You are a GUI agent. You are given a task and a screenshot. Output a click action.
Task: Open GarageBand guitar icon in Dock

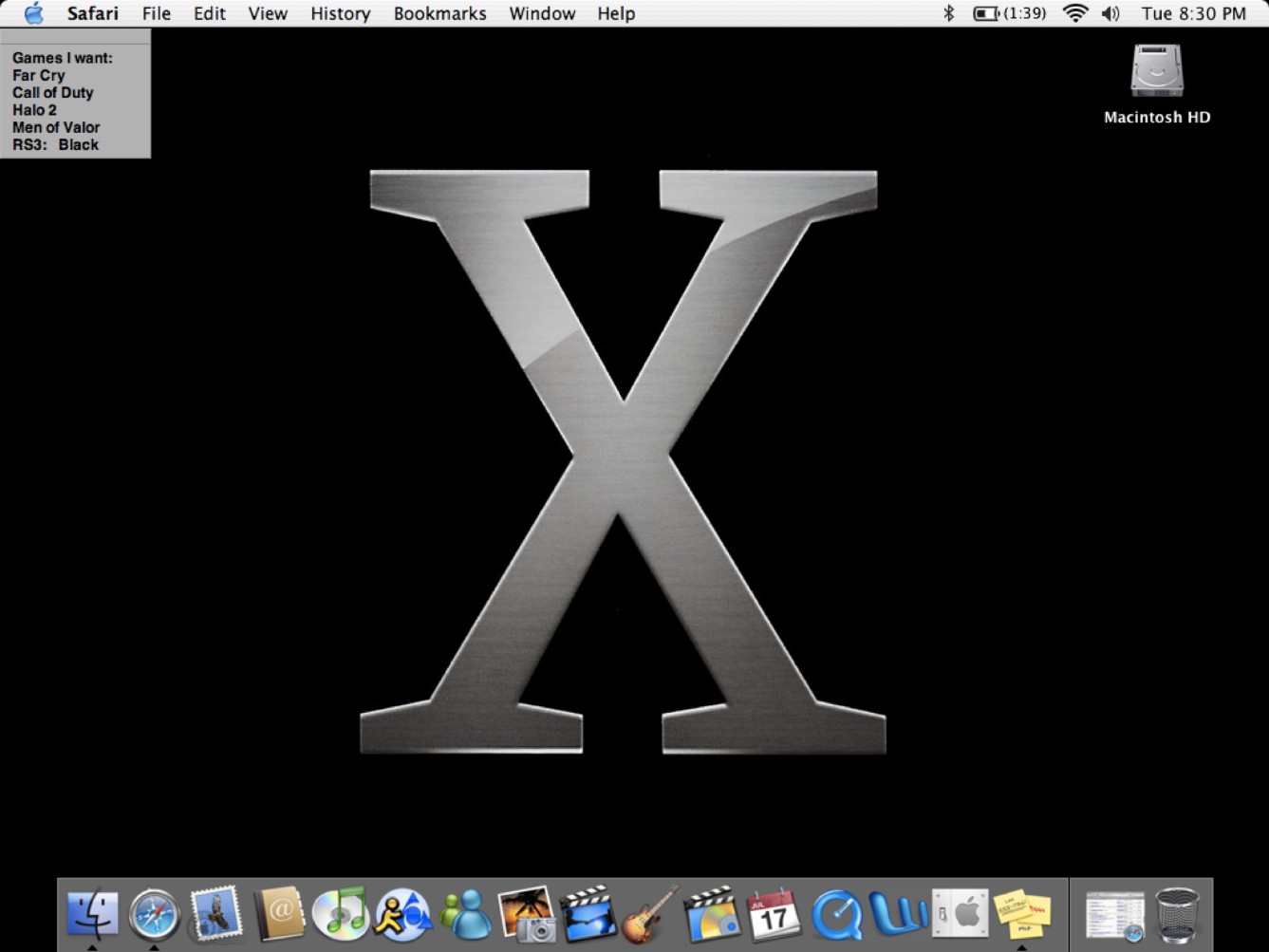650,914
